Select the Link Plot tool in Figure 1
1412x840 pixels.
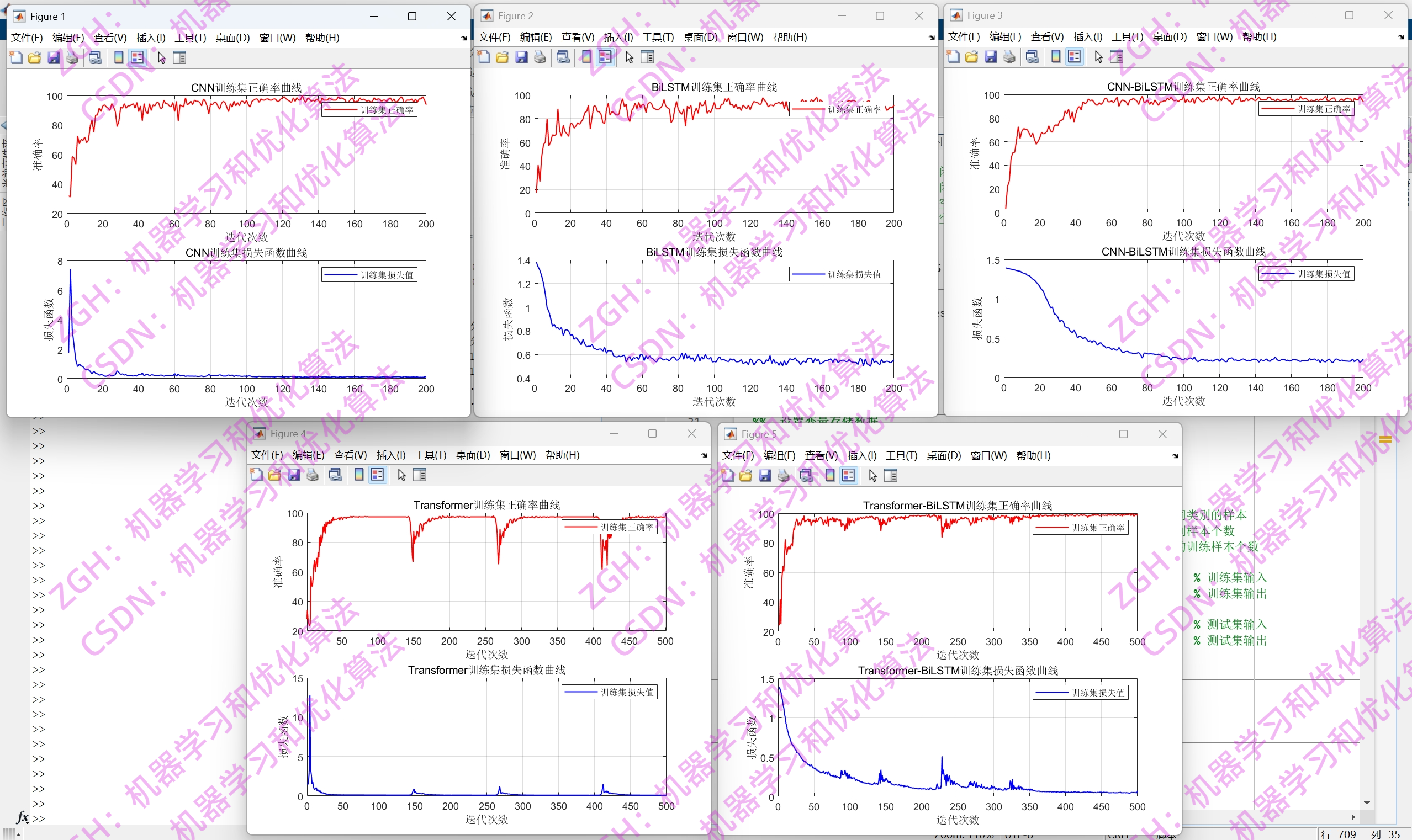(95, 57)
